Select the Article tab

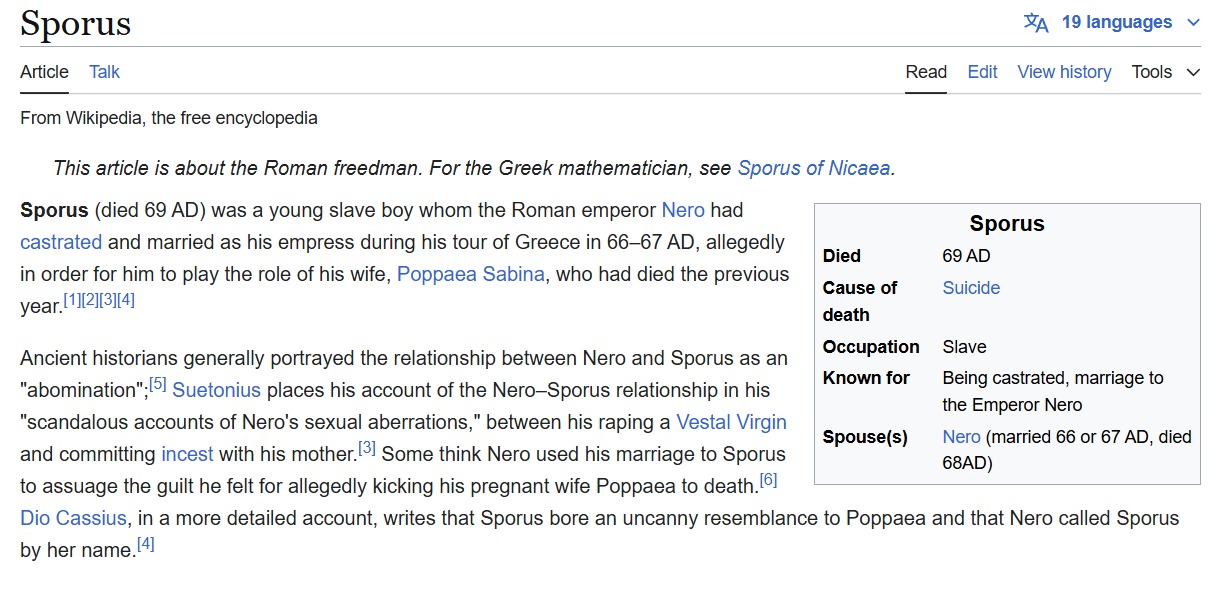click(x=44, y=72)
